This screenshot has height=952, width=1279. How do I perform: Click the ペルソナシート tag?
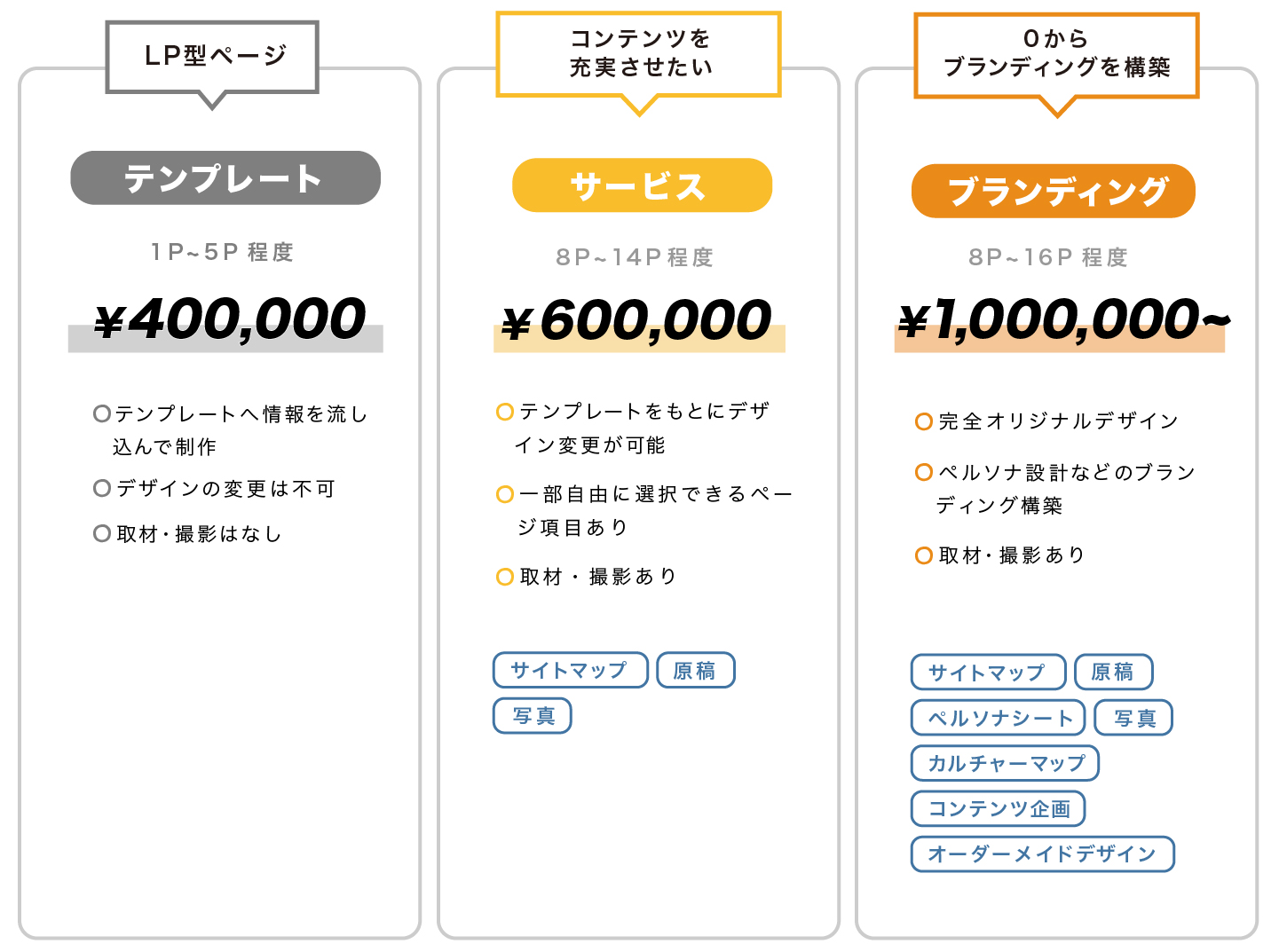tap(999, 718)
